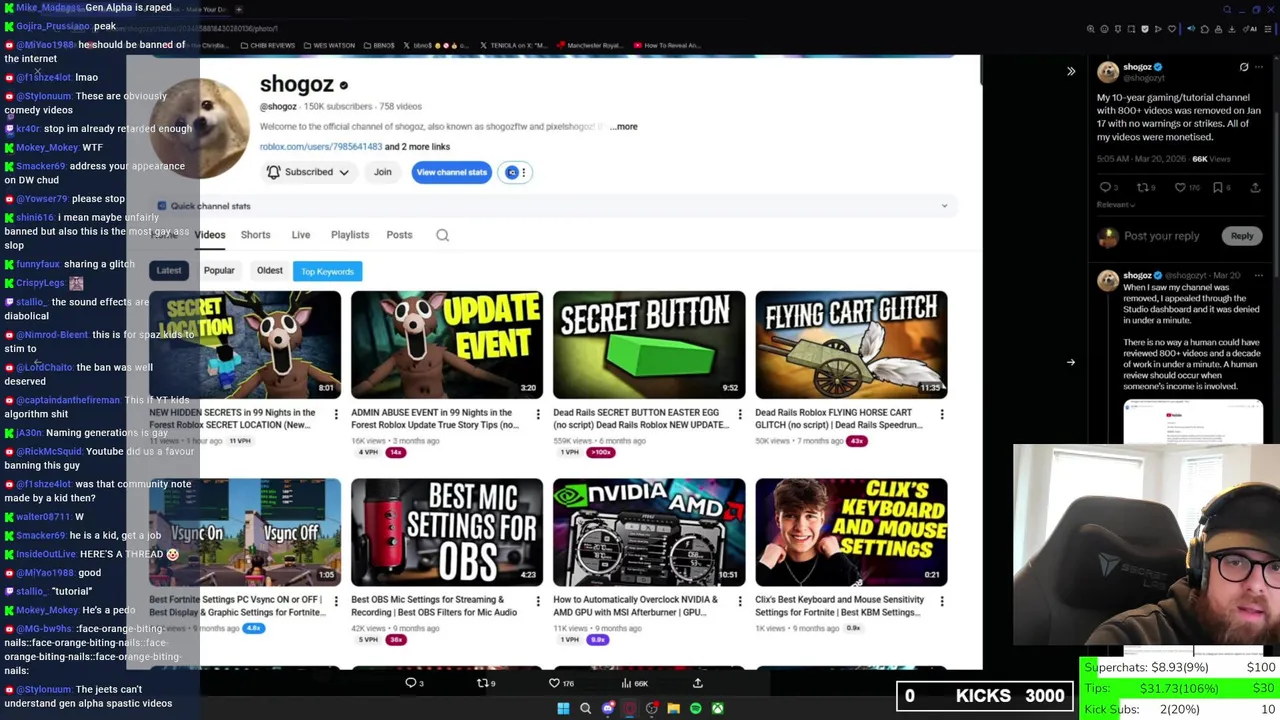1280x720 pixels.
Task: Open the SECRET LOCATION video thumbnail
Action: coord(245,345)
